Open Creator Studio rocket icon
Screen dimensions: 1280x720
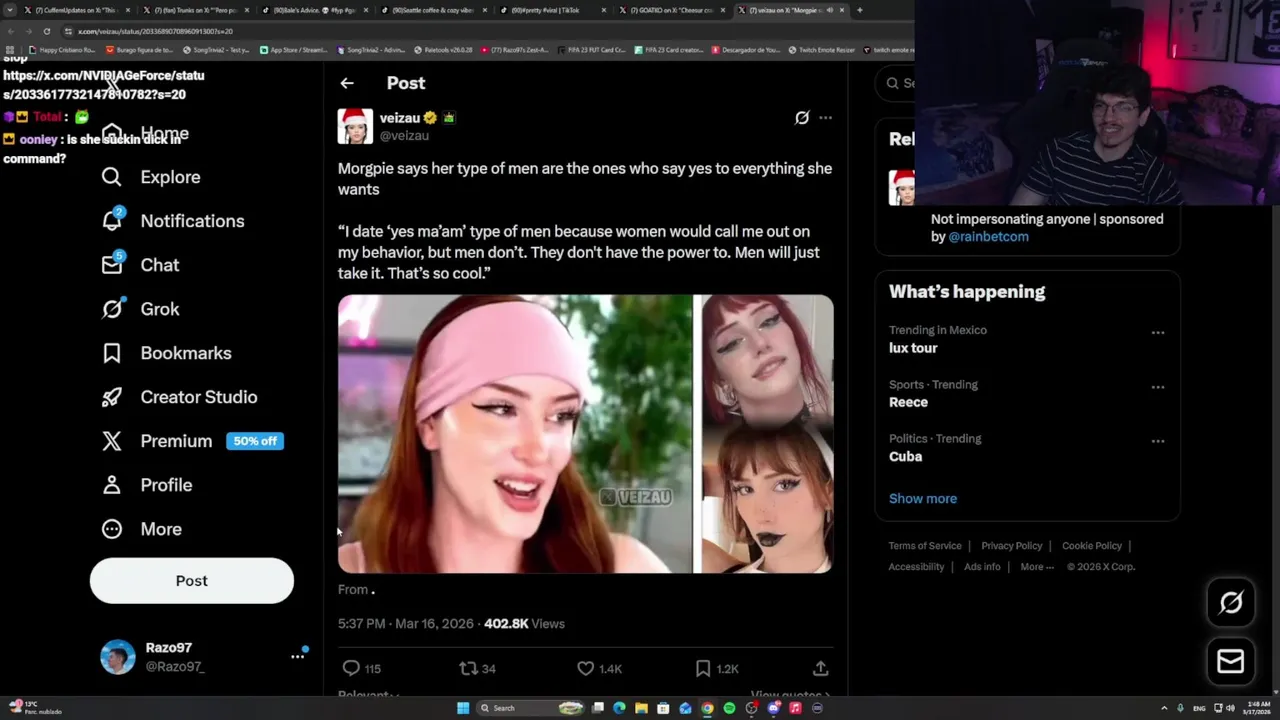coord(111,397)
